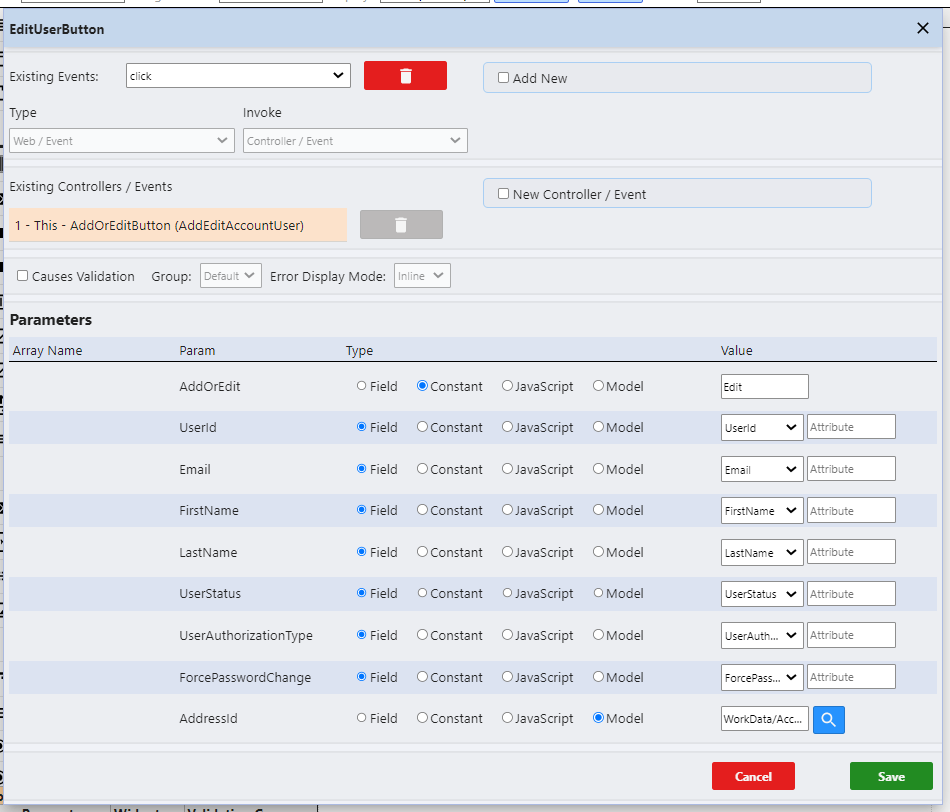This screenshot has height=812, width=950.
Task: Expand the FirstName field value dropdown
Action: point(762,510)
